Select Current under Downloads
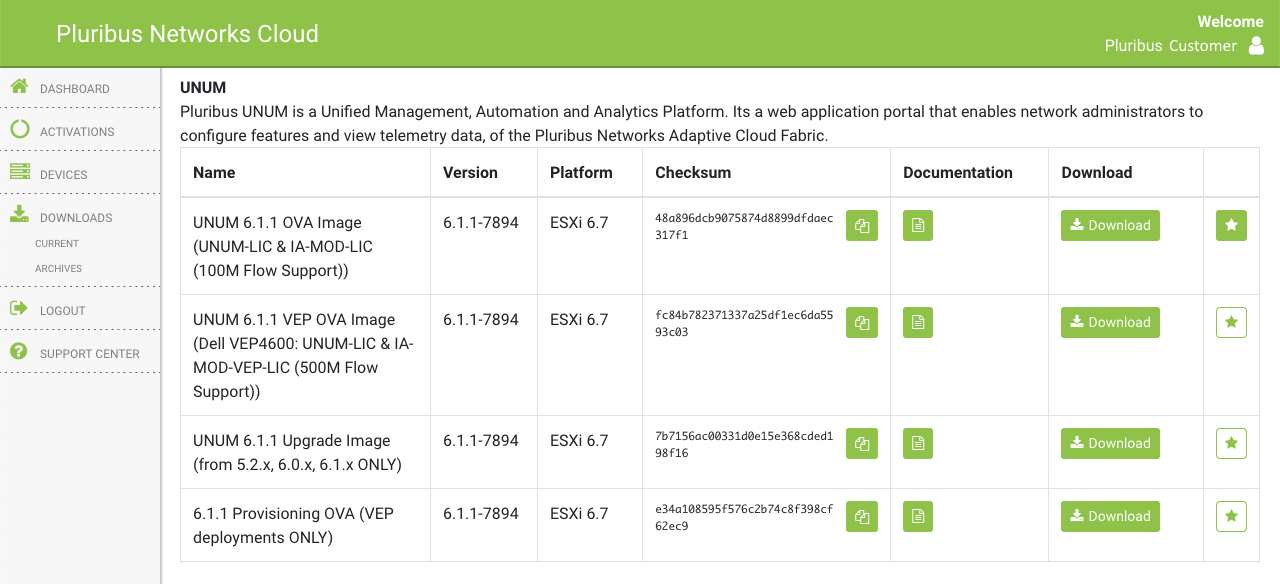The height and width of the screenshot is (584, 1280). point(57,243)
